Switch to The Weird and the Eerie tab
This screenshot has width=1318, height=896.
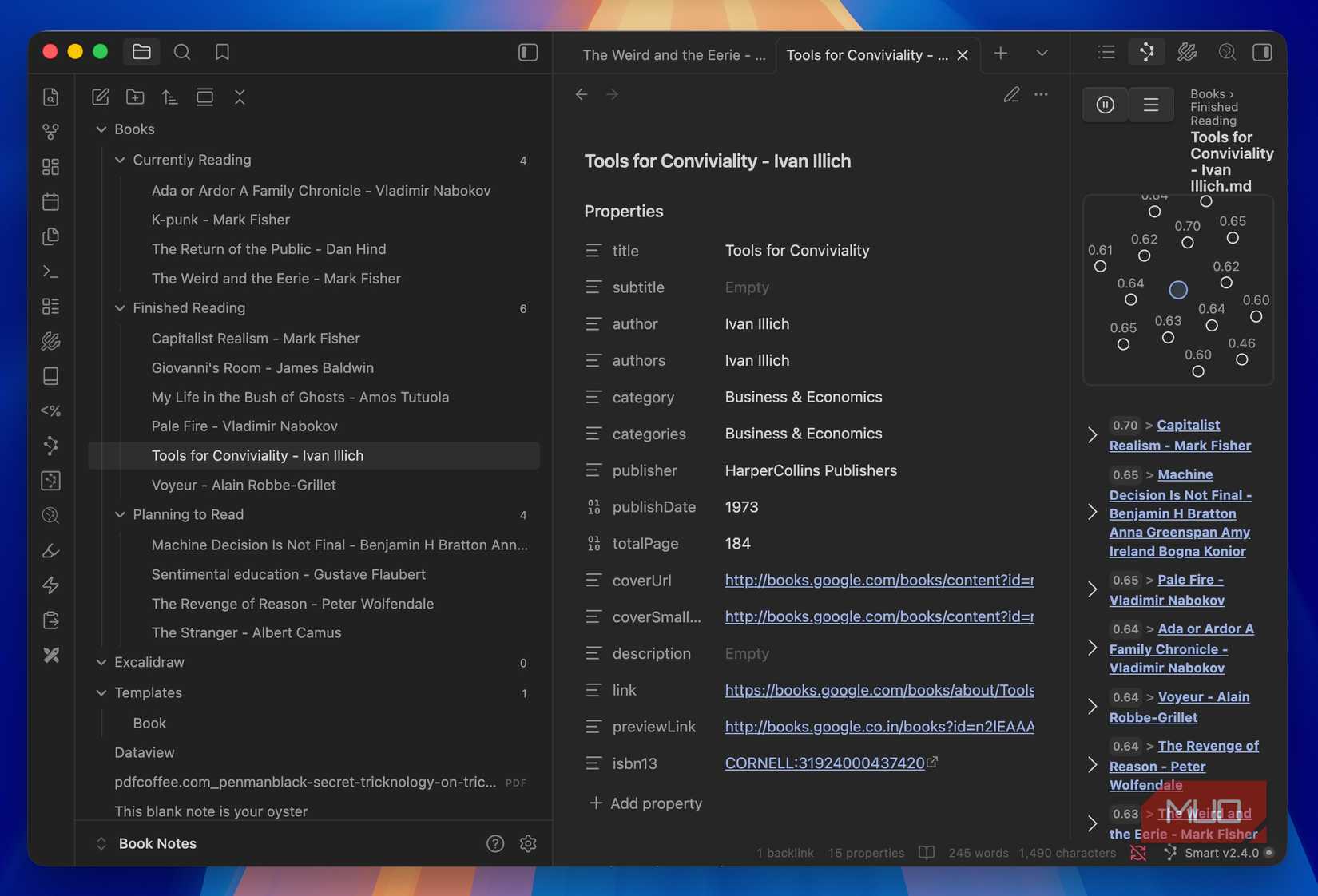pyautogui.click(x=673, y=54)
